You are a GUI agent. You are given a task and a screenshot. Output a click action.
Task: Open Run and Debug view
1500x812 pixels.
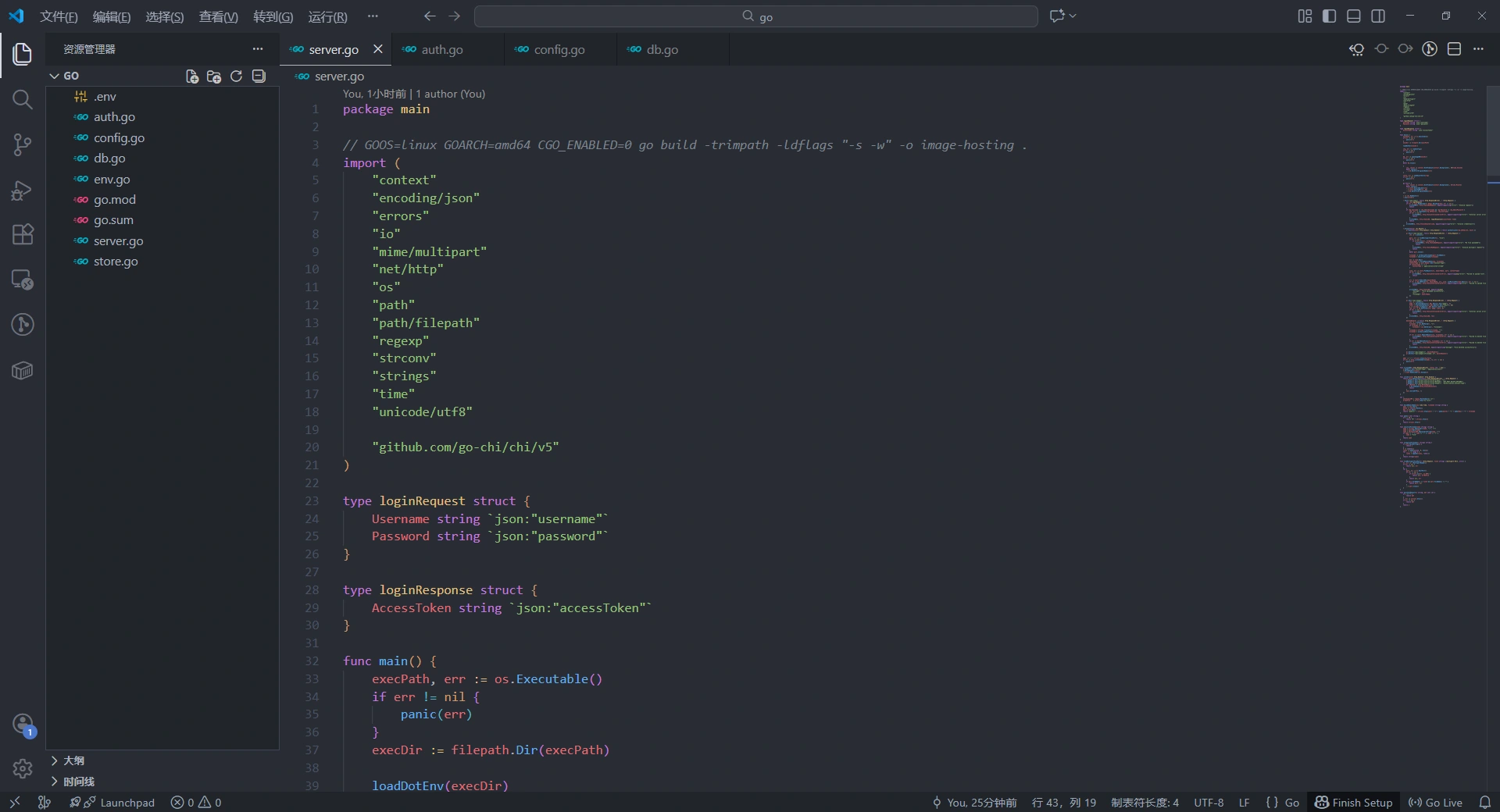click(x=22, y=191)
